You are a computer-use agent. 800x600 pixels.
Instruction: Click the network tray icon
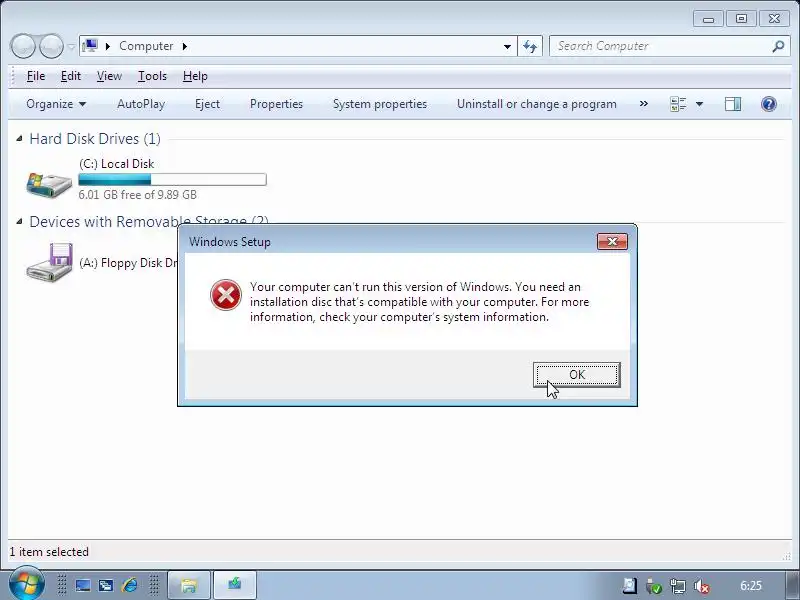[678, 586]
